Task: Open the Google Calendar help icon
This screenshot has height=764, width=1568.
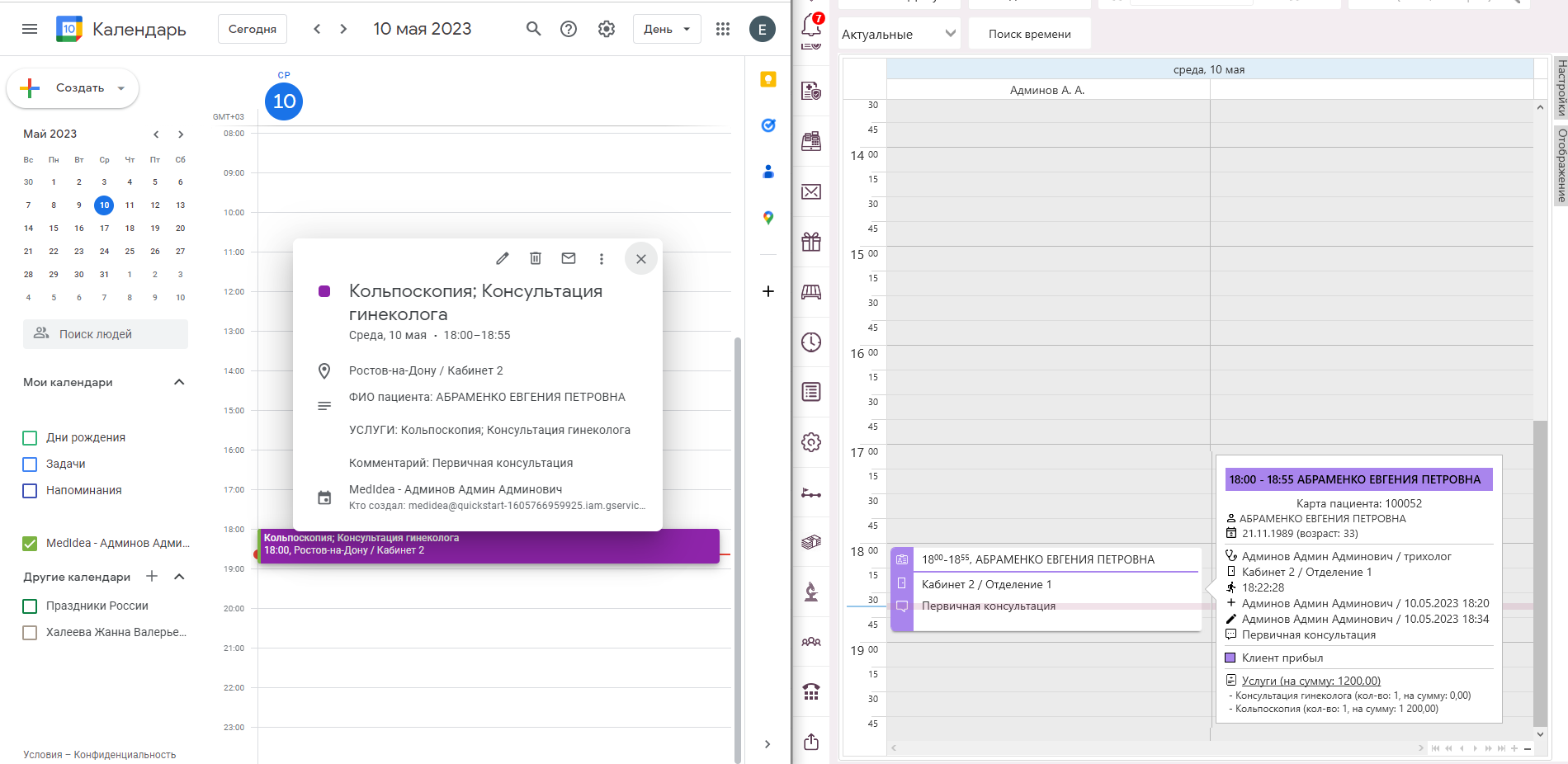Action: pos(569,29)
